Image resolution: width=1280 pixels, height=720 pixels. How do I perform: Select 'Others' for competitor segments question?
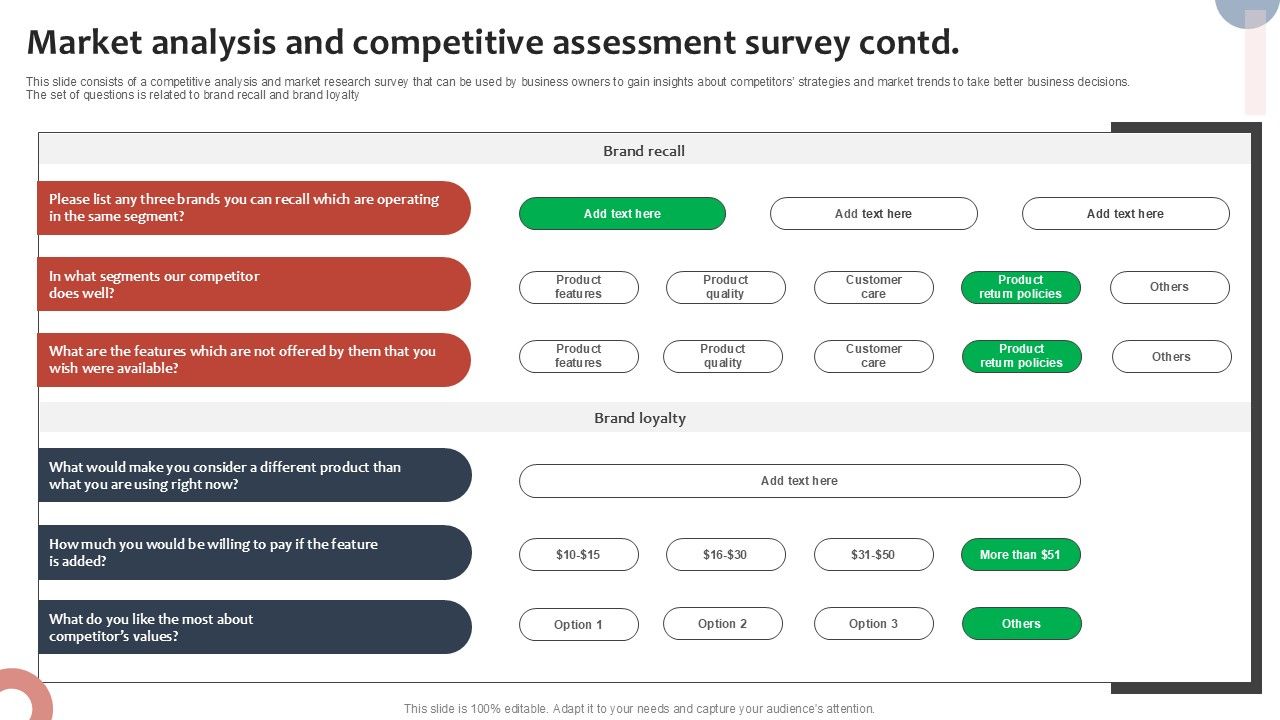[x=1169, y=287]
